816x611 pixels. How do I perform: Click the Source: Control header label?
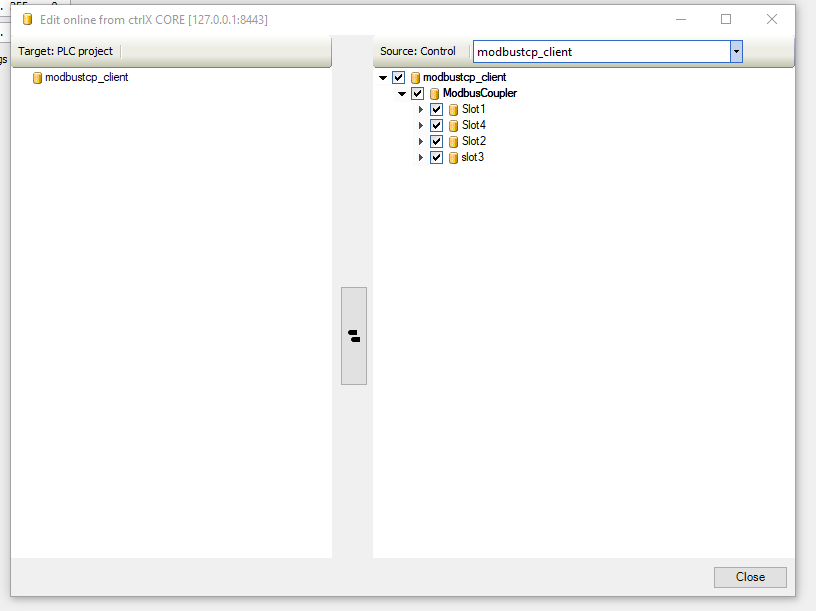[417, 51]
